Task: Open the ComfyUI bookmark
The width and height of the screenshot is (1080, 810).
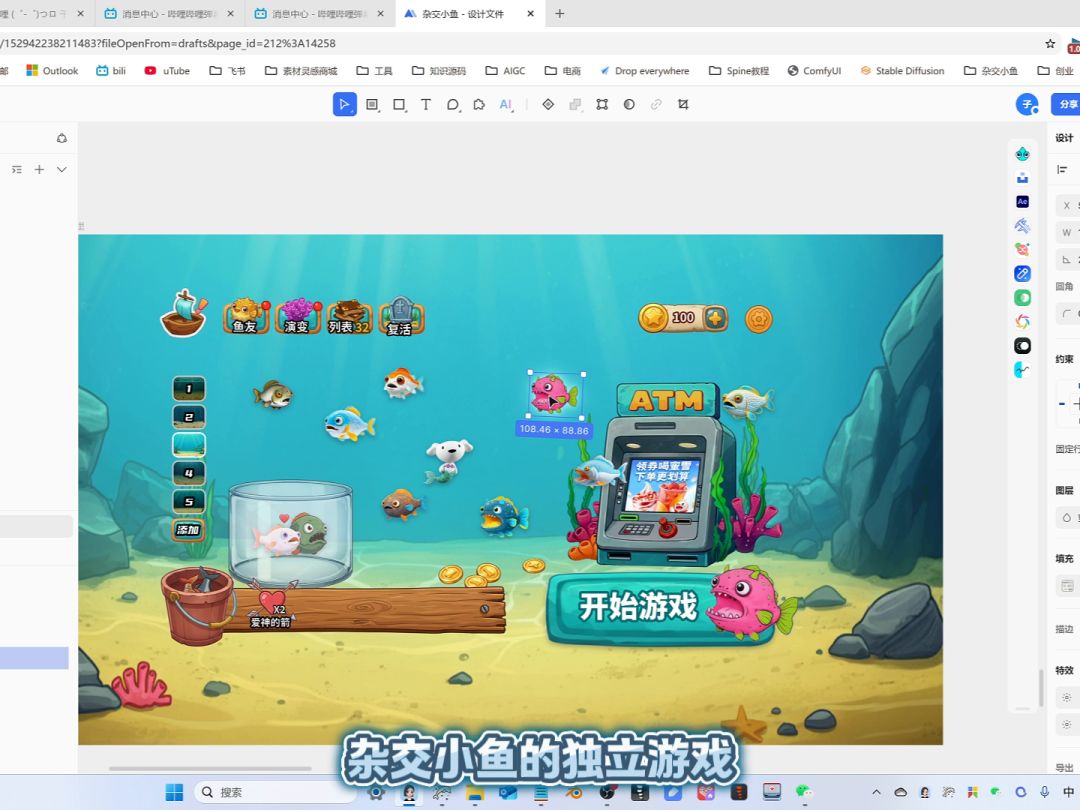Action: coord(814,71)
